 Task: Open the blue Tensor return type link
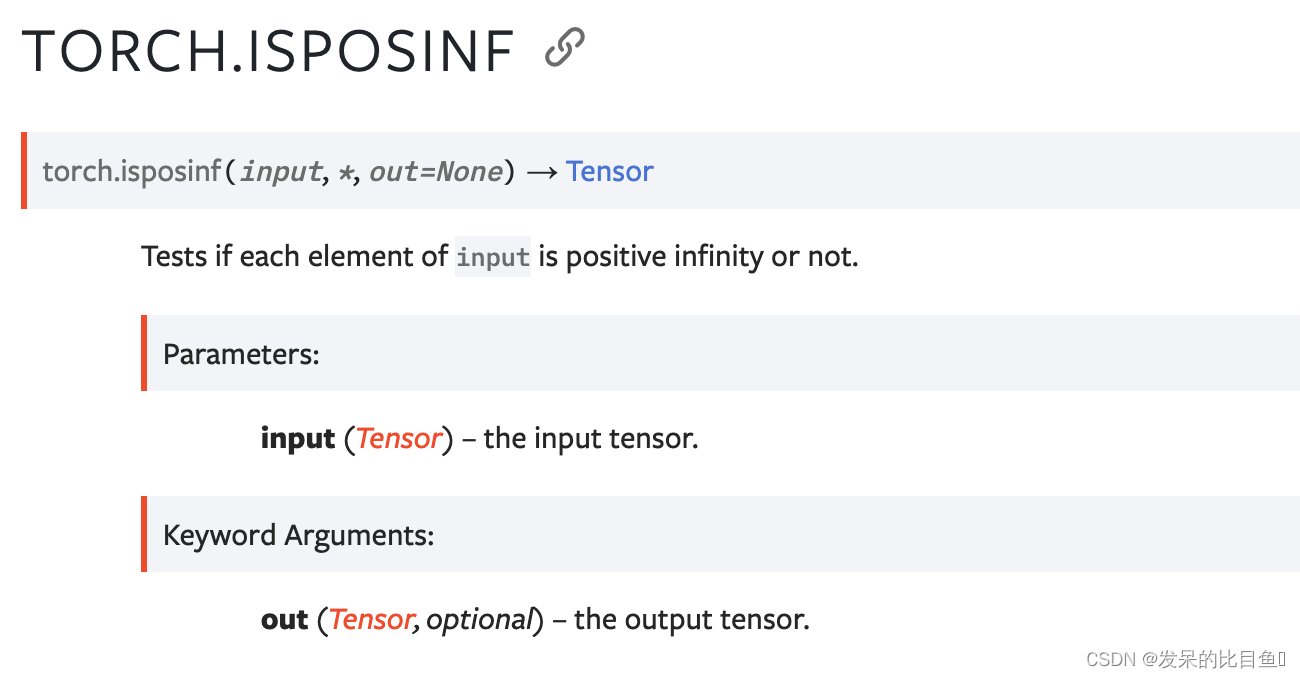[609, 171]
